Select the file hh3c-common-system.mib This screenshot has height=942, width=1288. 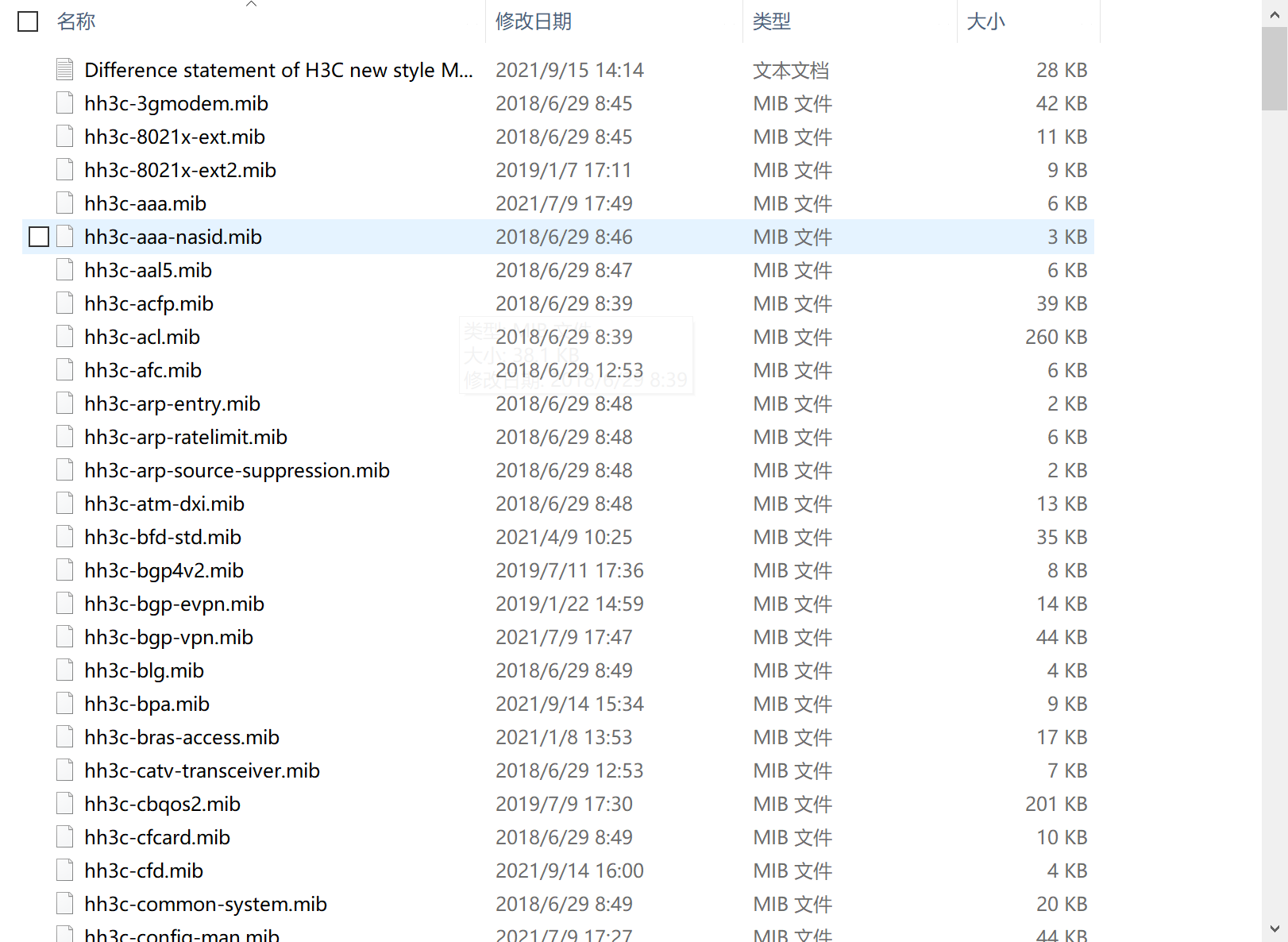[x=206, y=904]
